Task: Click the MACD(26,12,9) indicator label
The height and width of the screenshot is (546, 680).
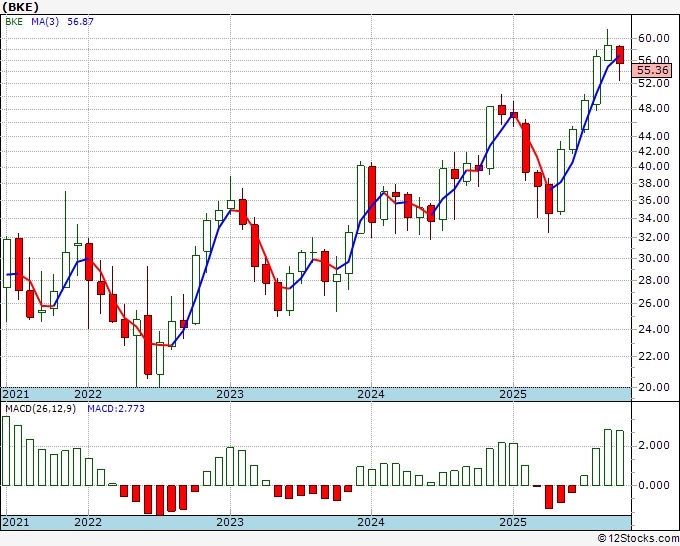Action: 40,409
